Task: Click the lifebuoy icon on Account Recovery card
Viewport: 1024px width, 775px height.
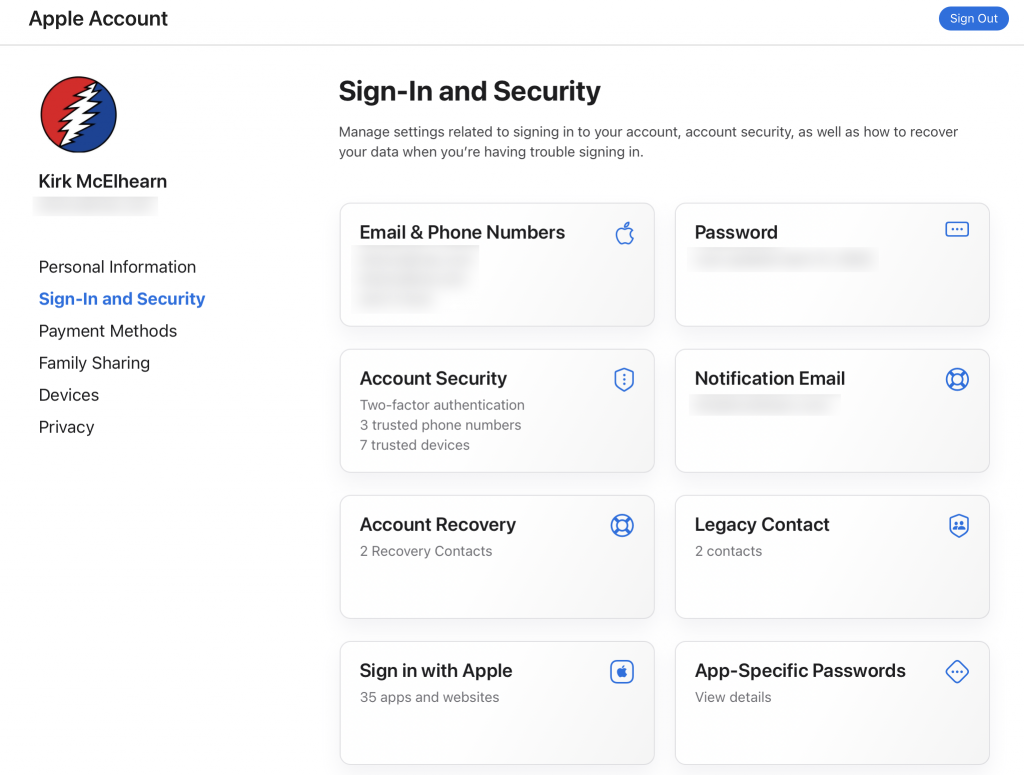Action: point(622,525)
